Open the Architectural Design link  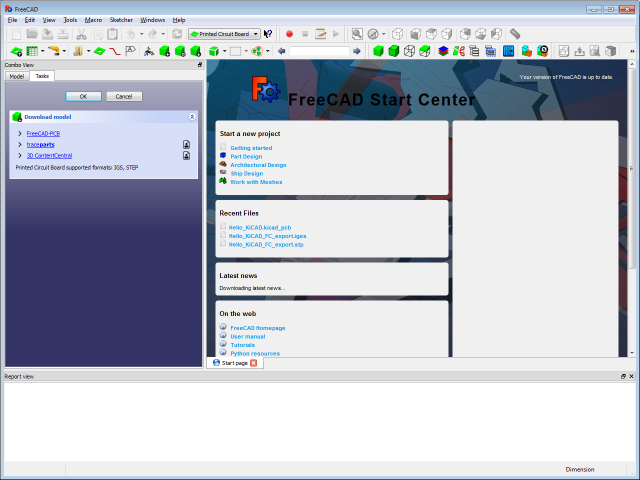pos(258,165)
